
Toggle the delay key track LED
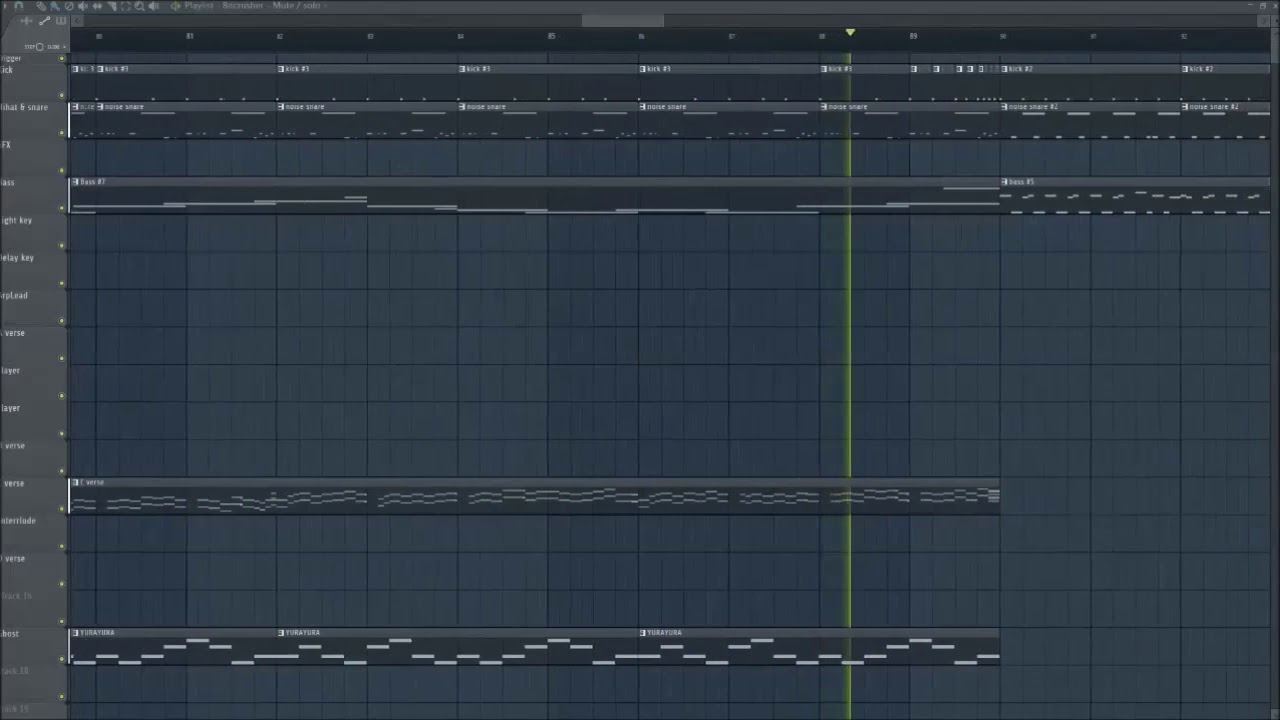coord(62,283)
